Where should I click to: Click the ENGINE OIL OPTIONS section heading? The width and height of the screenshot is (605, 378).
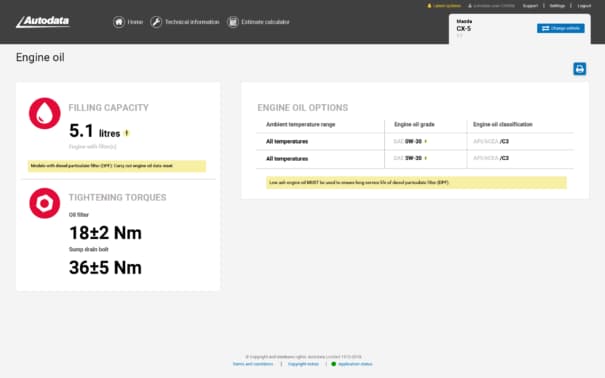tap(302, 108)
